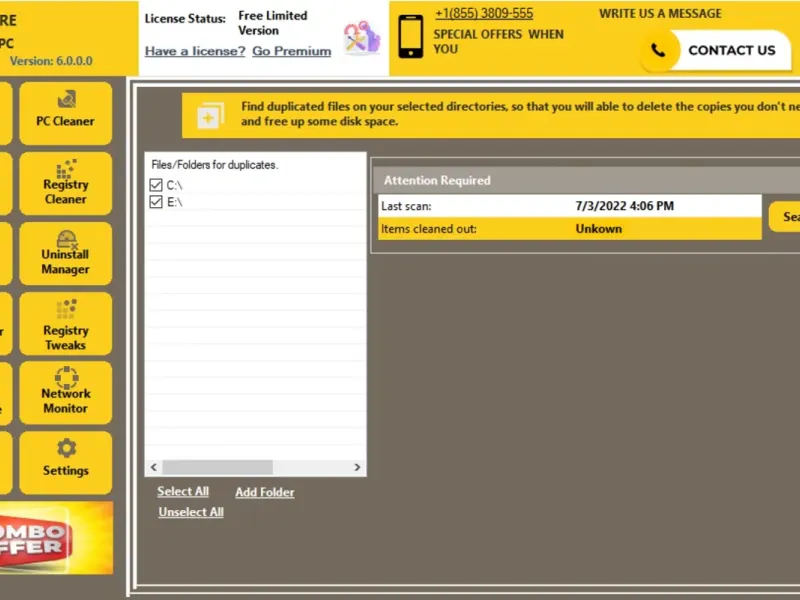Click the Free Limited Version status text
Viewport: 800px width, 600px height.
click(x=272, y=23)
